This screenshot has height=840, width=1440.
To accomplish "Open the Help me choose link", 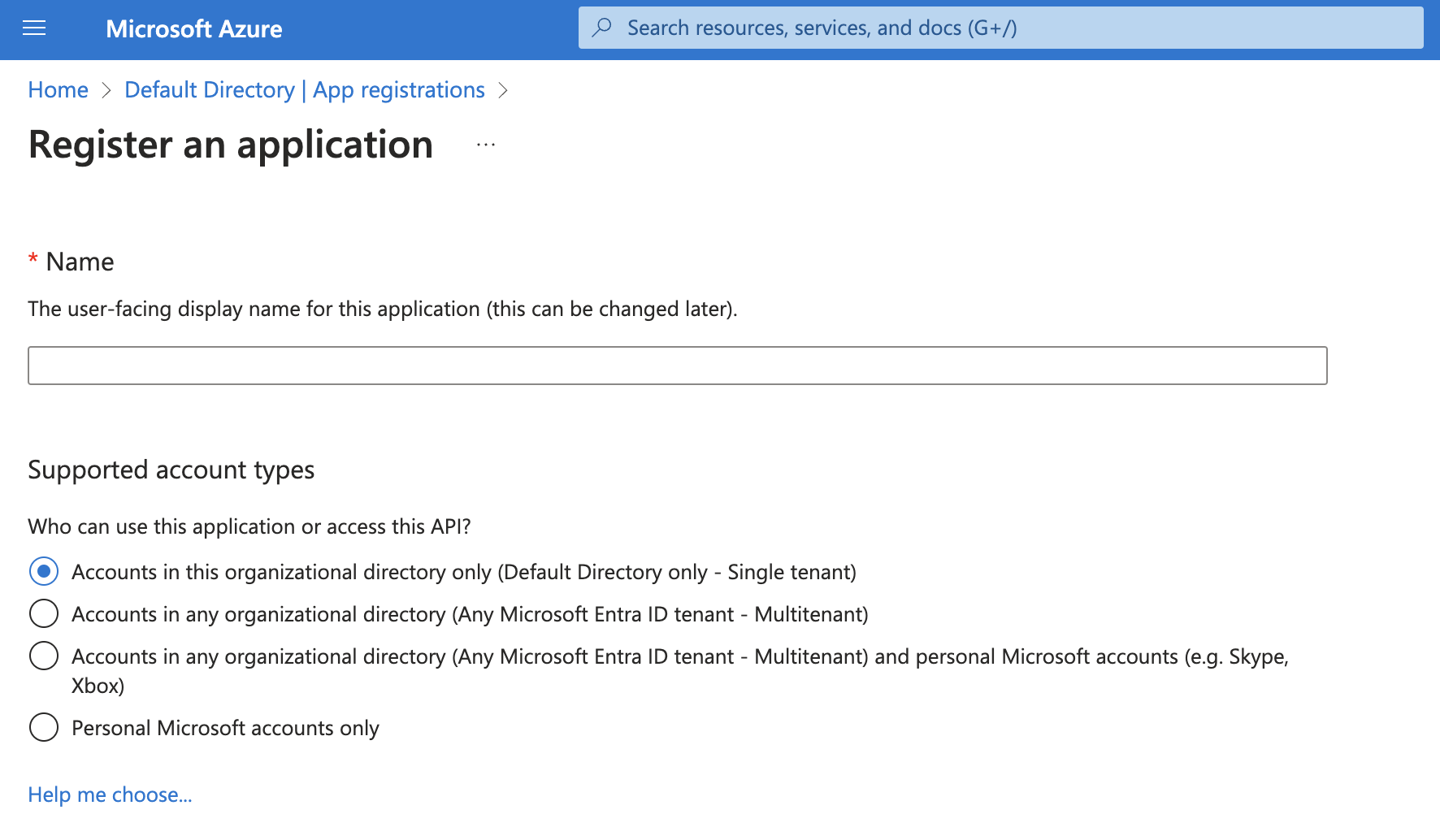I will 110,795.
